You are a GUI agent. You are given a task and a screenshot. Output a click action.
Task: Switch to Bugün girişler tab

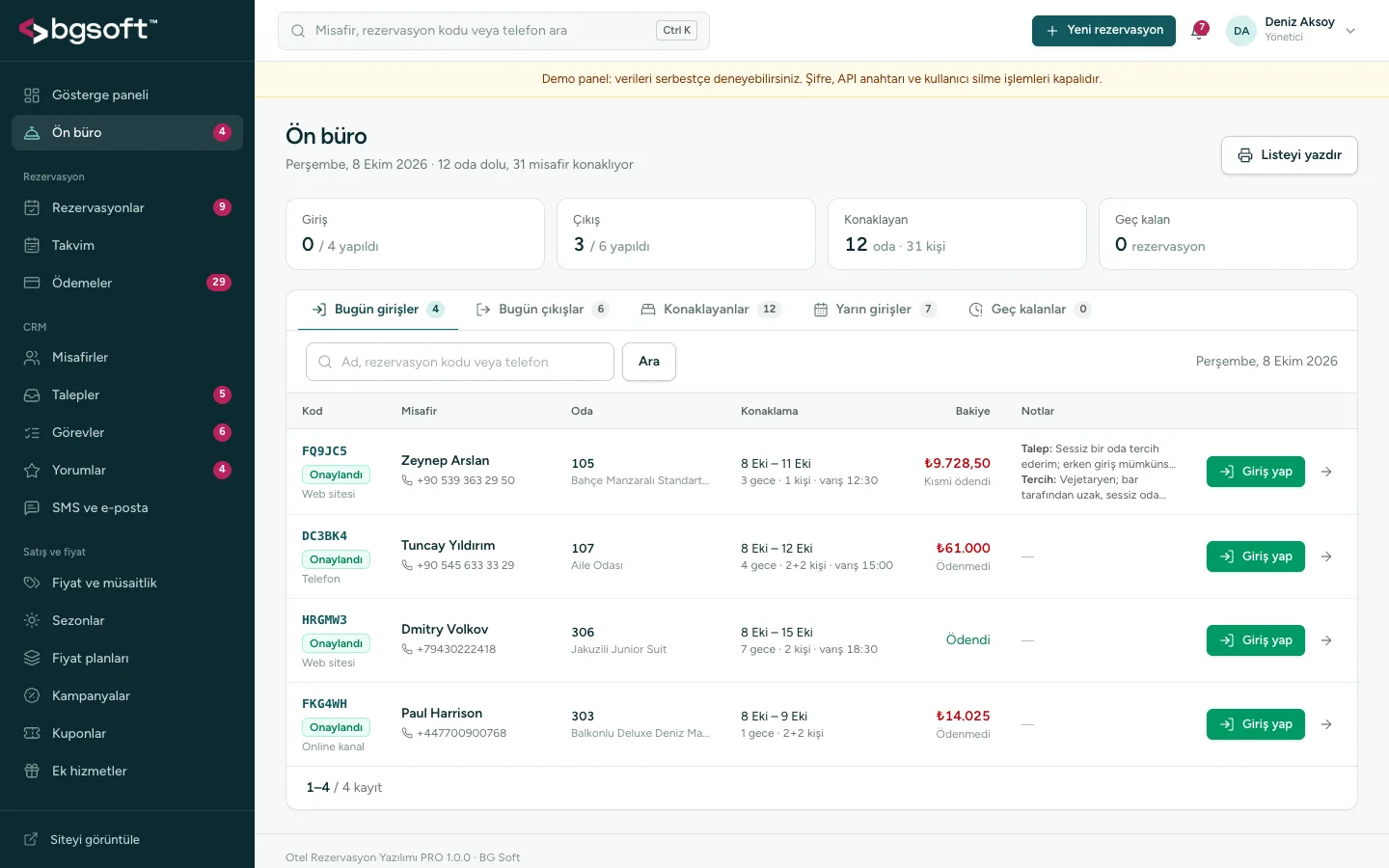coord(377,310)
